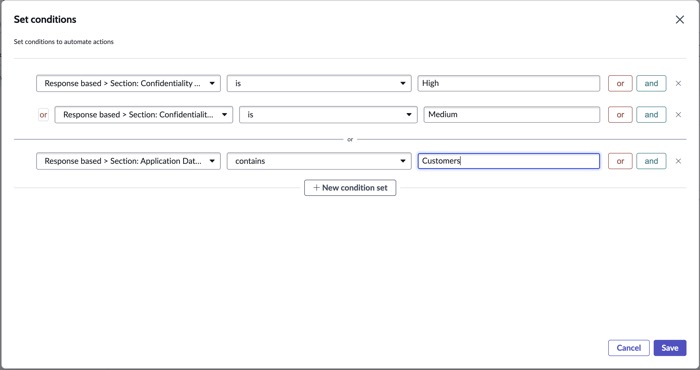Save the conditions
Image resolution: width=700 pixels, height=370 pixels.
[670, 348]
